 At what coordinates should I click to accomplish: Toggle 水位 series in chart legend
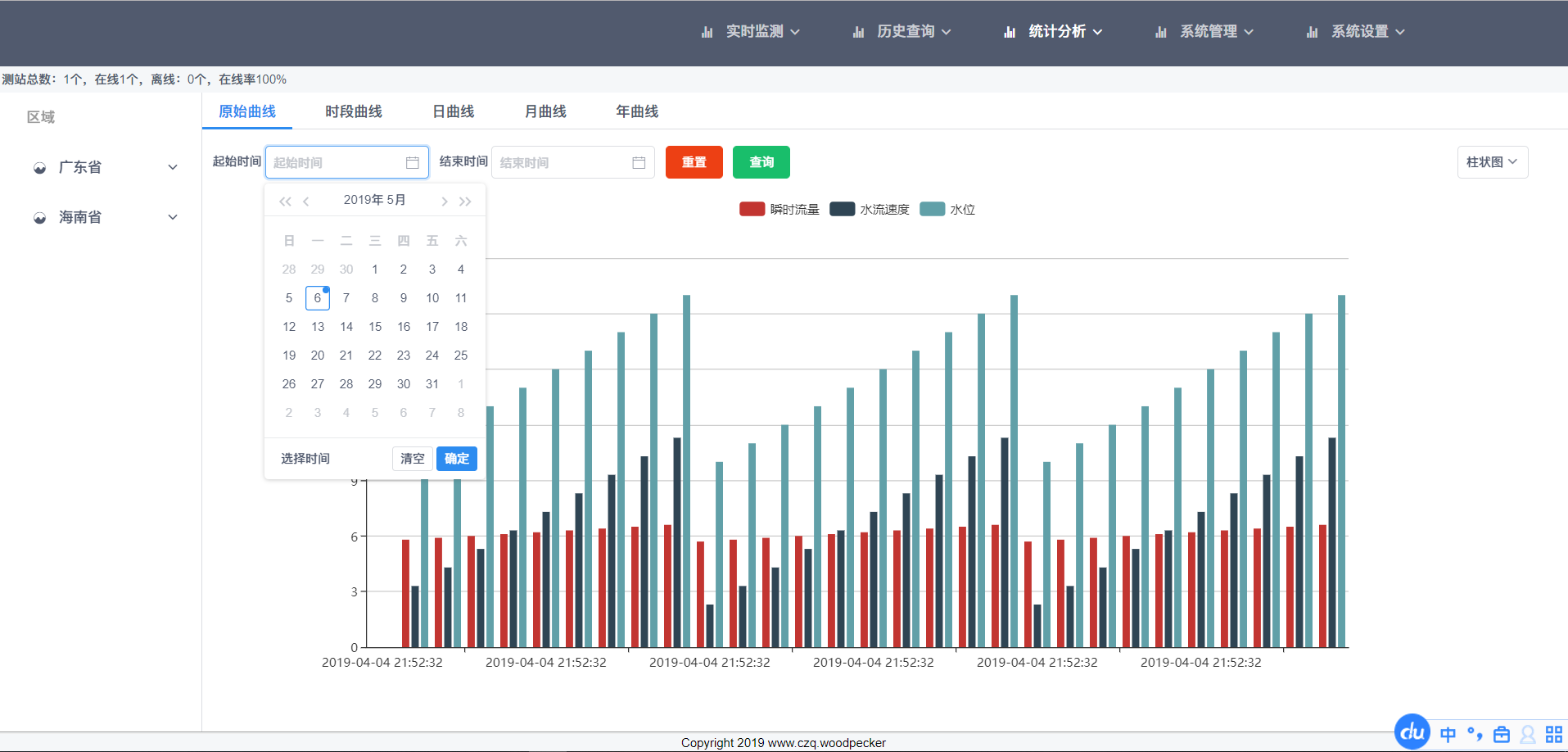(x=947, y=209)
